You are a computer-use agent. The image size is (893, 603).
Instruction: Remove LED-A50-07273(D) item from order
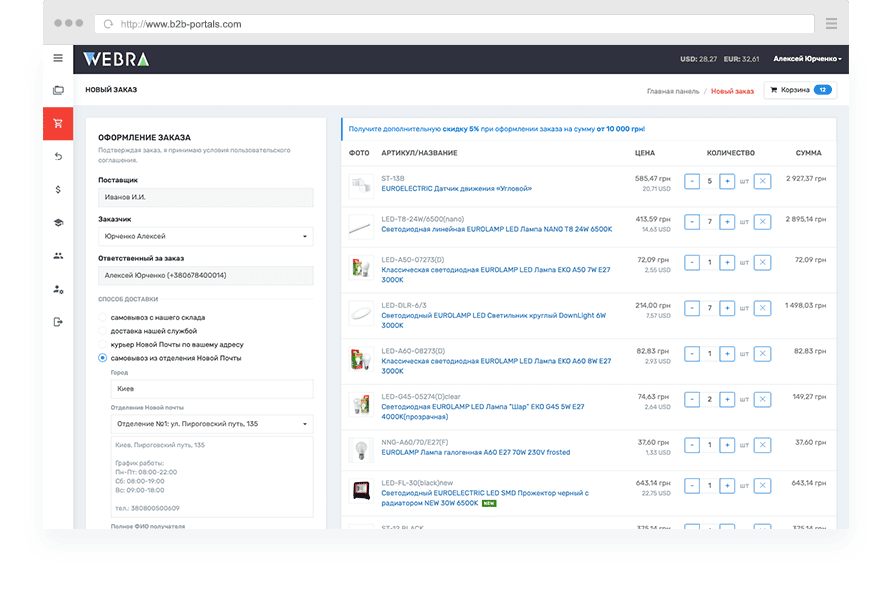[x=763, y=262]
